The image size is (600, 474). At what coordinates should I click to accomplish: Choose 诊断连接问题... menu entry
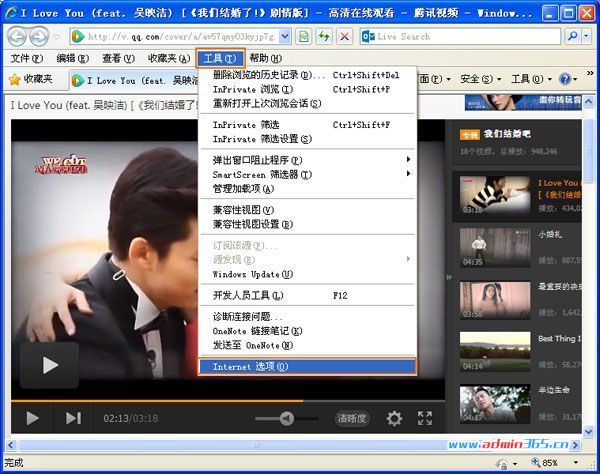pos(308,316)
